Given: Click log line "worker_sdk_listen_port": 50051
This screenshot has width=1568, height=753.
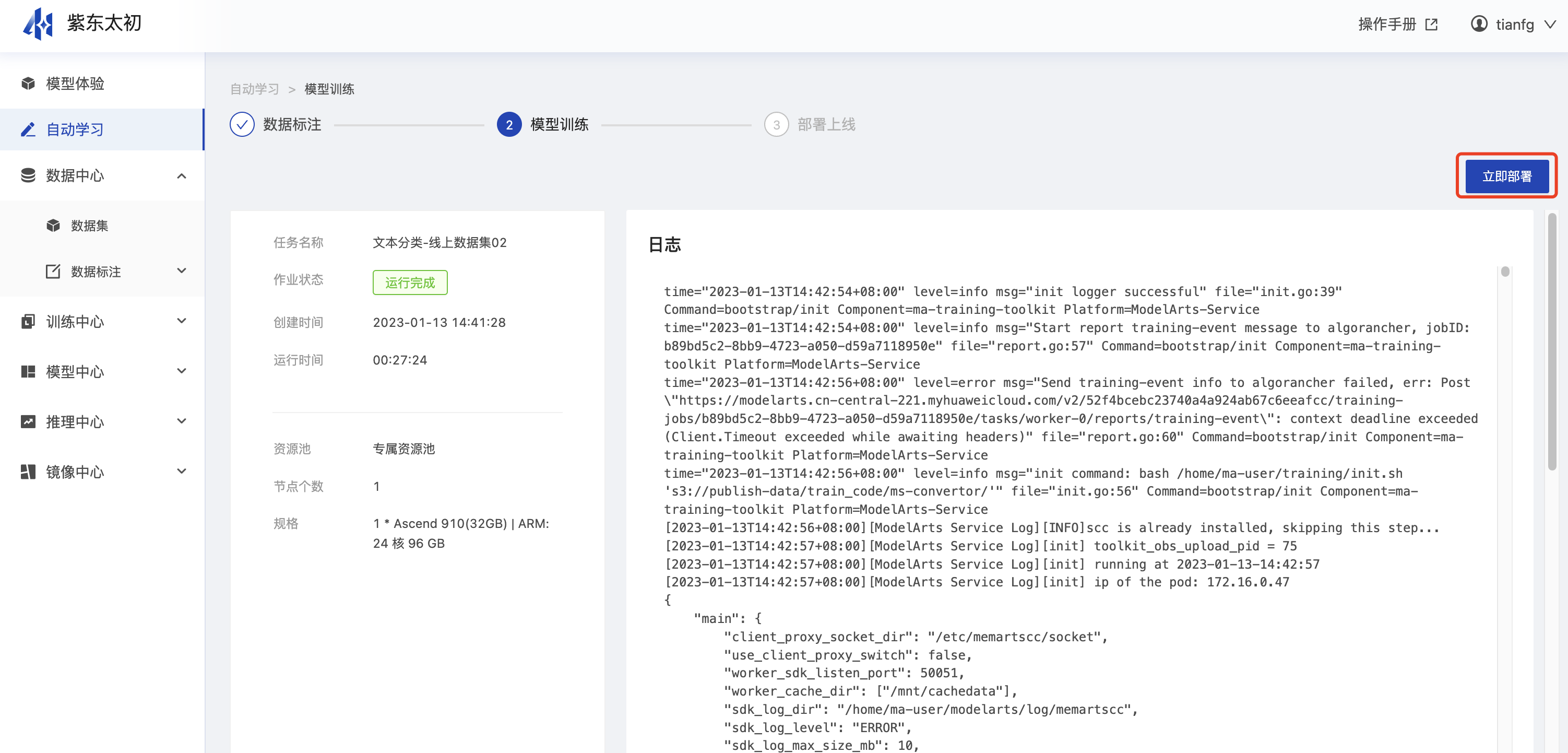Looking at the screenshot, I should pyautogui.click(x=844, y=673).
